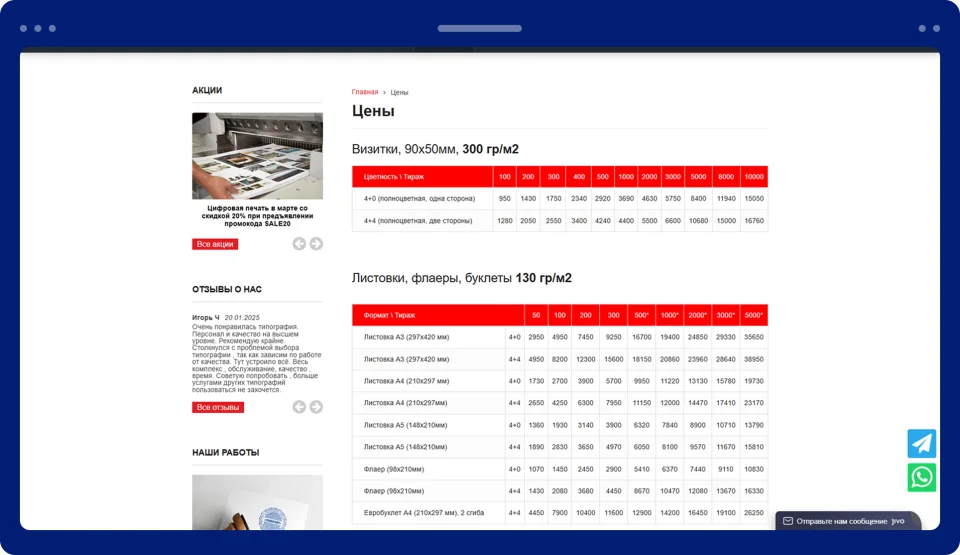Click the 8000 column header in business cards table

[x=726, y=176]
